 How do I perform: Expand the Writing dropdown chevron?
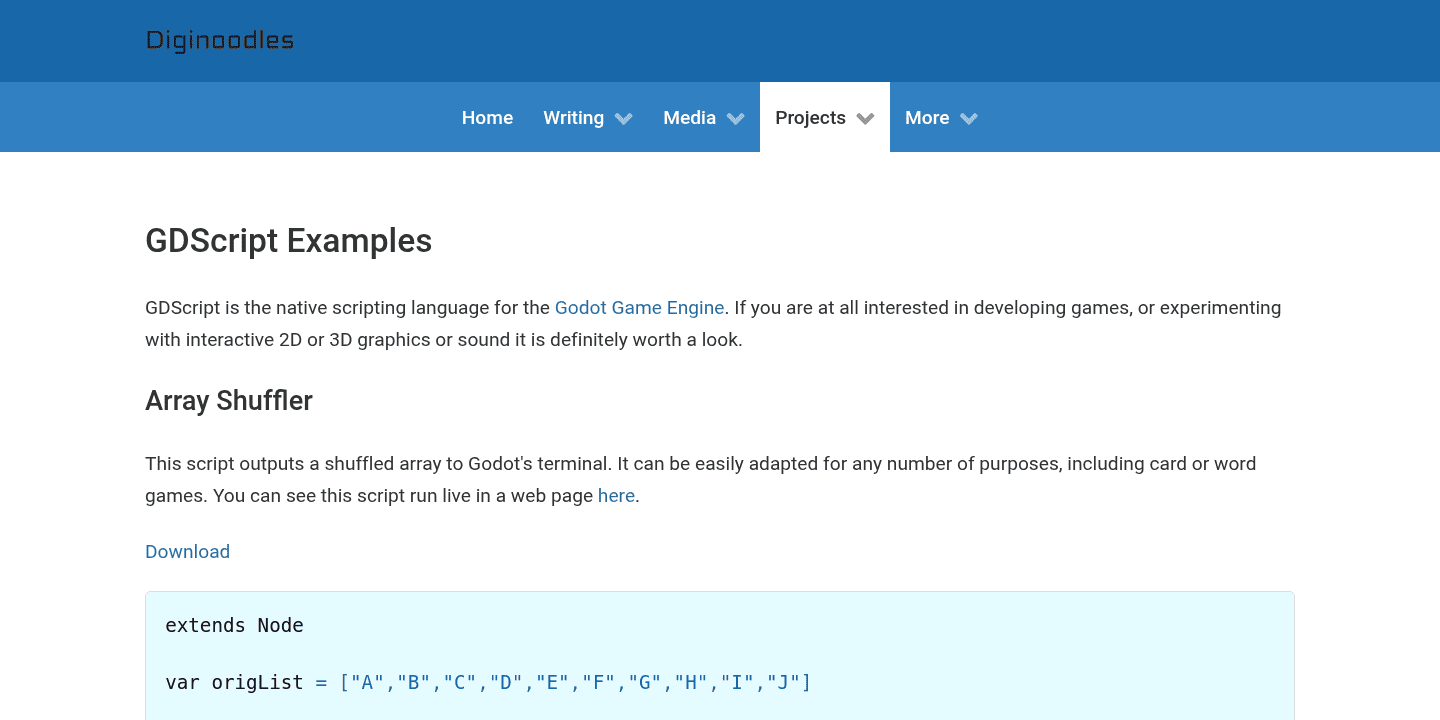(x=624, y=119)
